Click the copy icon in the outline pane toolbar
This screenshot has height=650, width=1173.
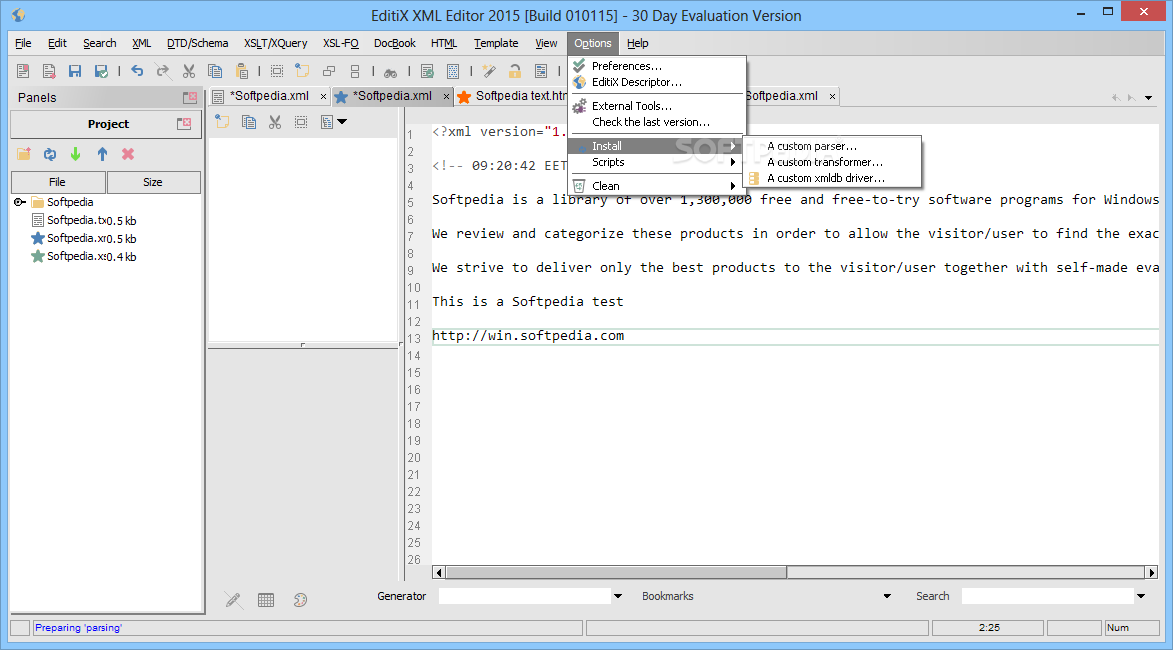click(x=249, y=122)
